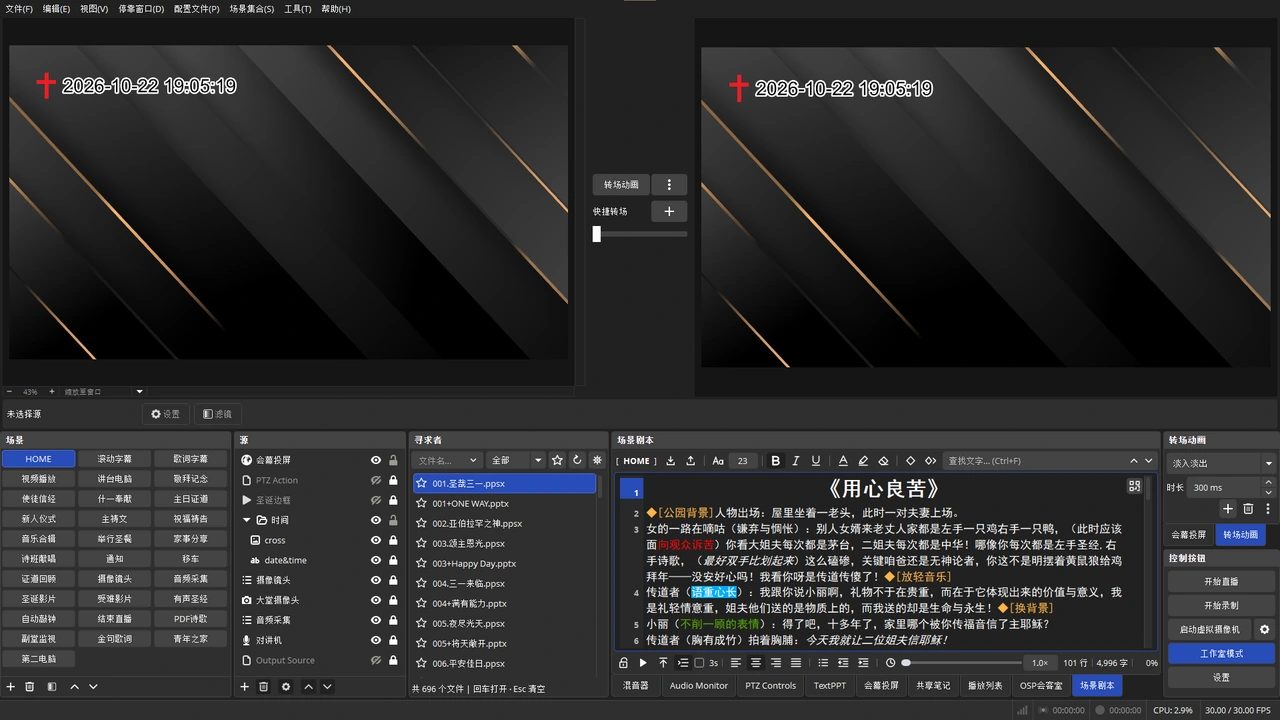1280x720 pixels.
Task: Click the single diamond marker icon
Action: coord(910,461)
